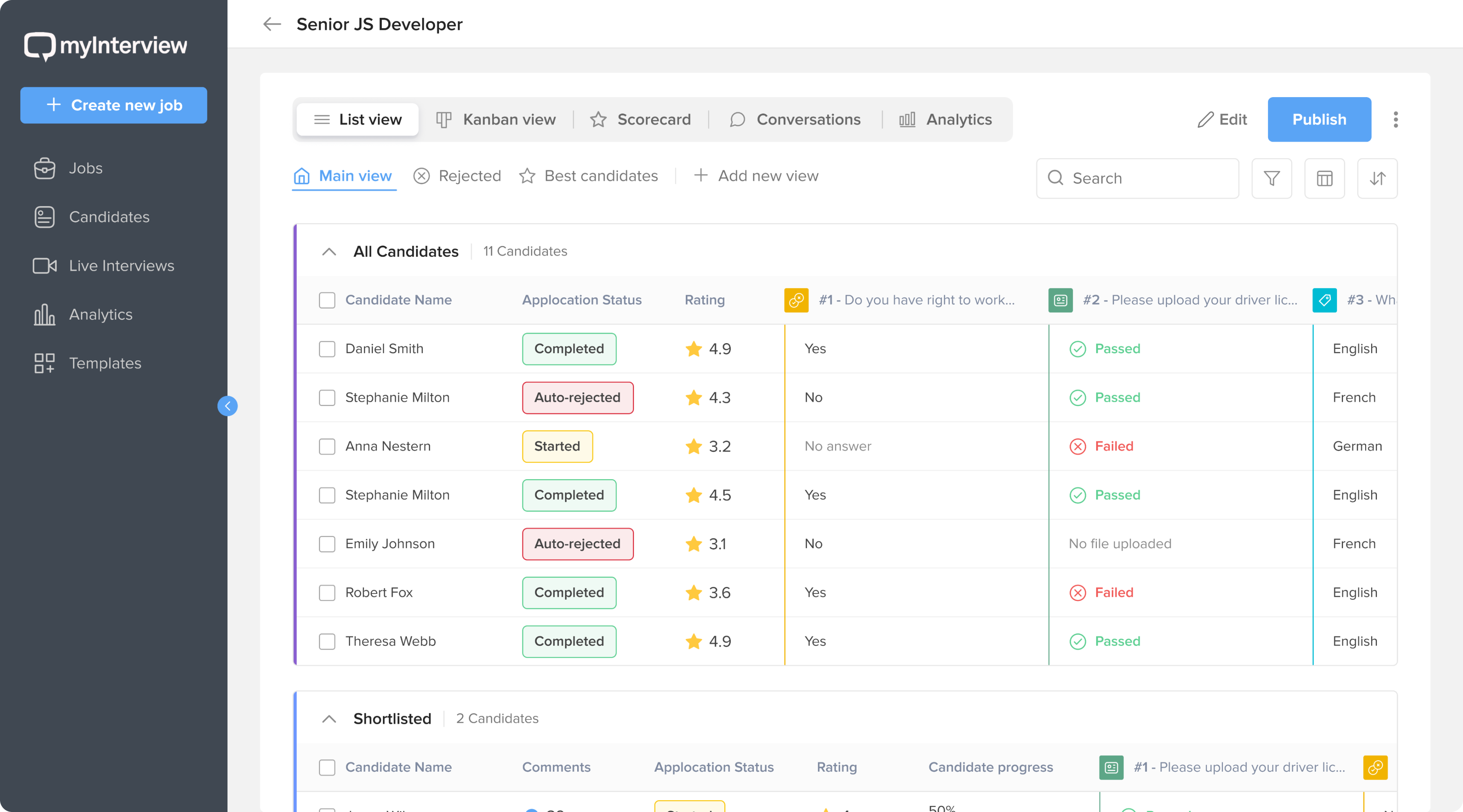Collapse the sidebar with the blue chevron
The image size is (1463, 812).
(x=227, y=406)
